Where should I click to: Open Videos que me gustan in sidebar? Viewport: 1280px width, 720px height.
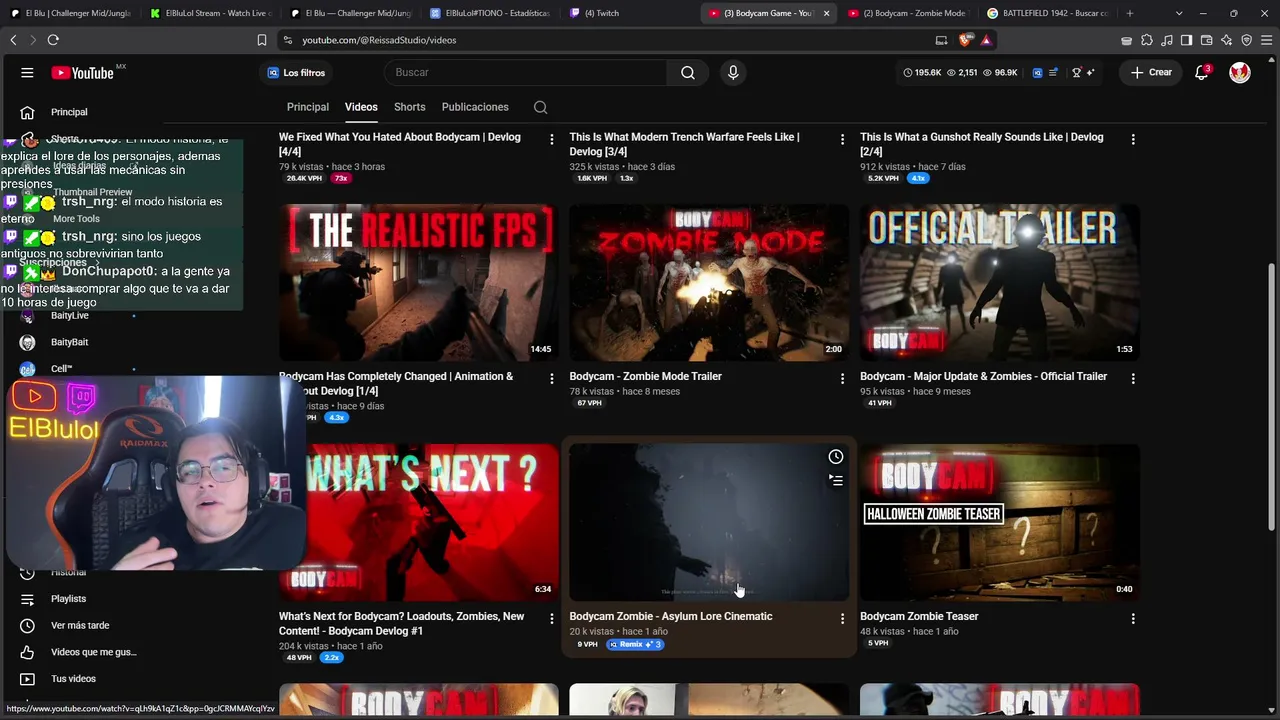point(93,652)
